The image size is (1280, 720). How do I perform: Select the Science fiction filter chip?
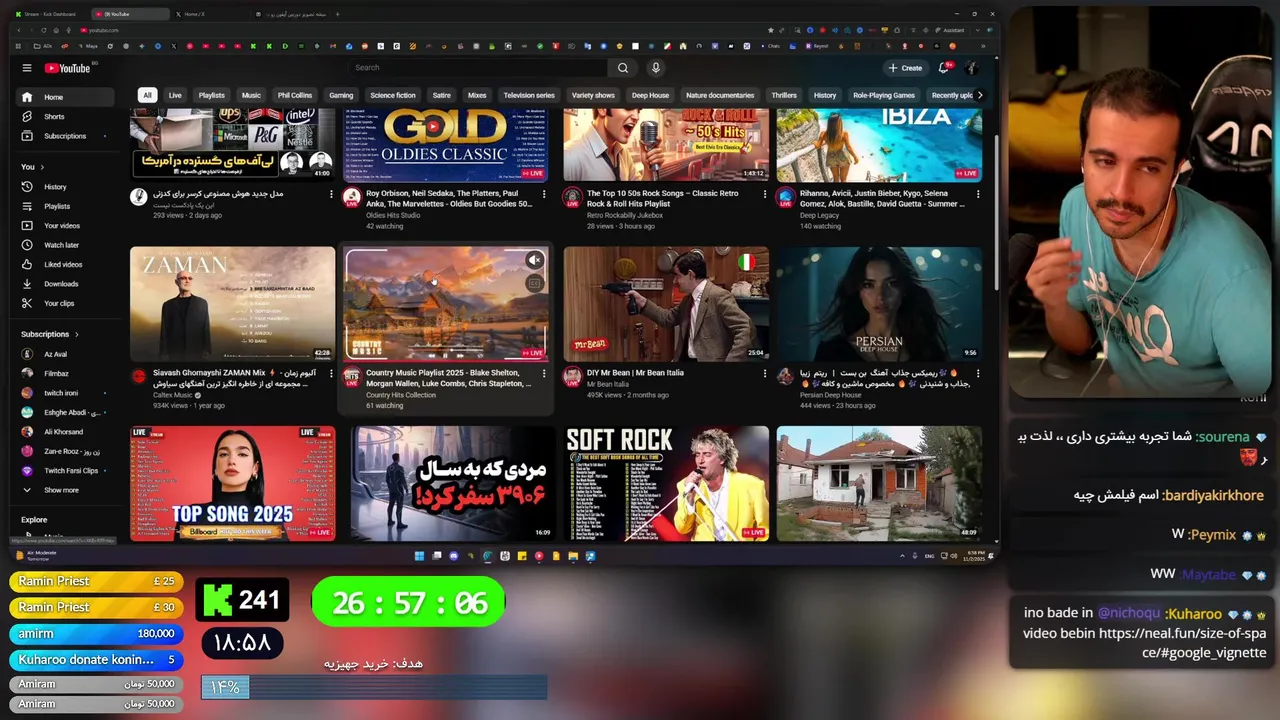coord(393,95)
